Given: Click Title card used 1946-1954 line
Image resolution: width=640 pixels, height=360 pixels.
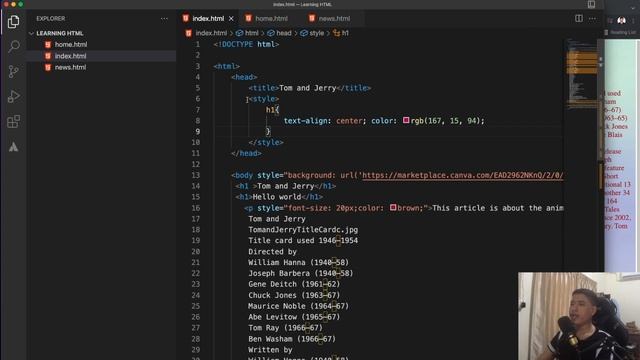Looking at the screenshot, I should point(303,240).
